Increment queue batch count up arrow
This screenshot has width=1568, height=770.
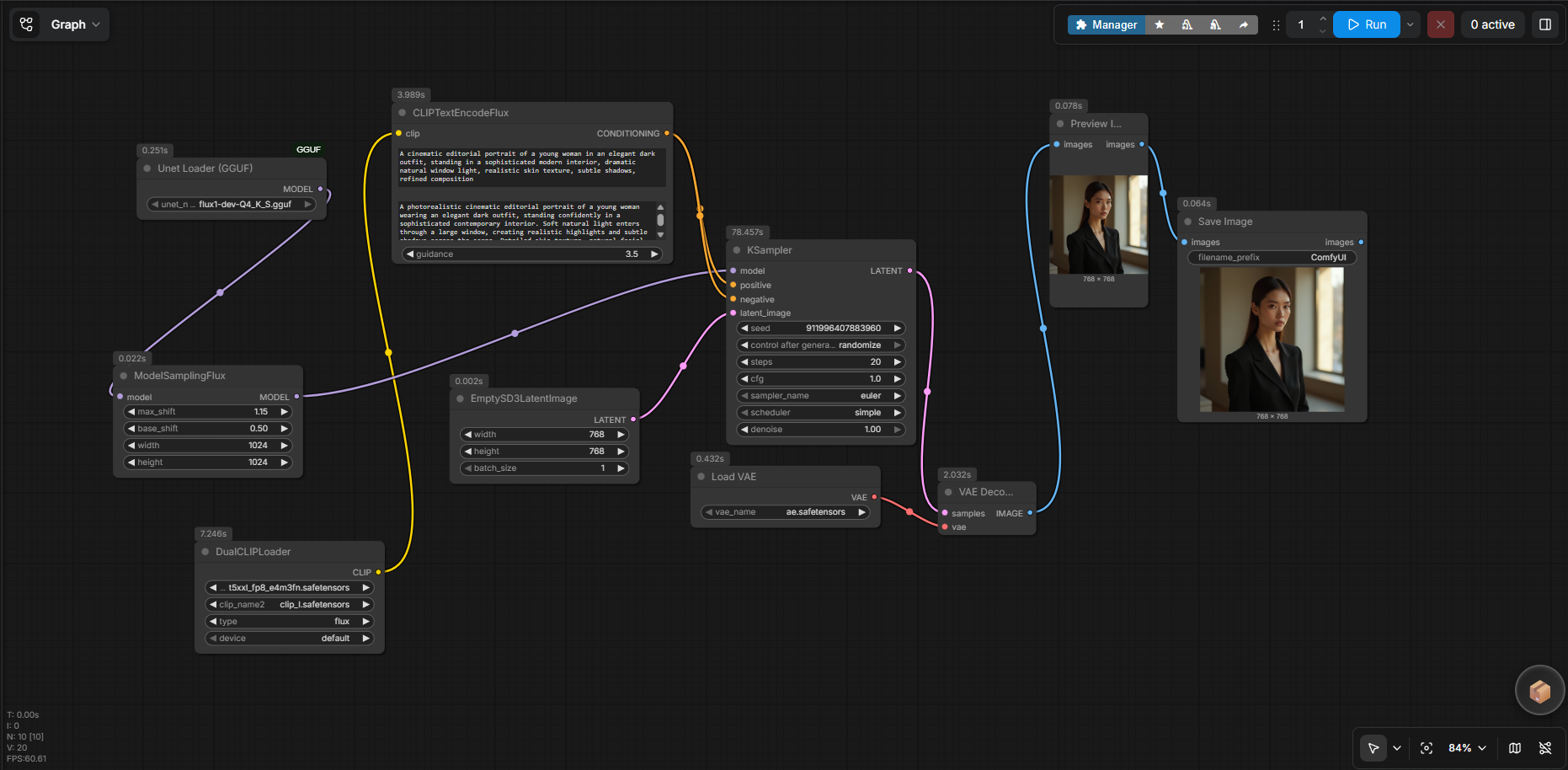pos(1323,19)
